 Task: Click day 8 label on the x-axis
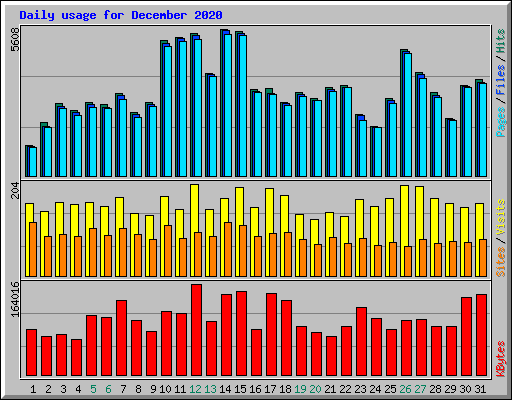[x=138, y=389]
